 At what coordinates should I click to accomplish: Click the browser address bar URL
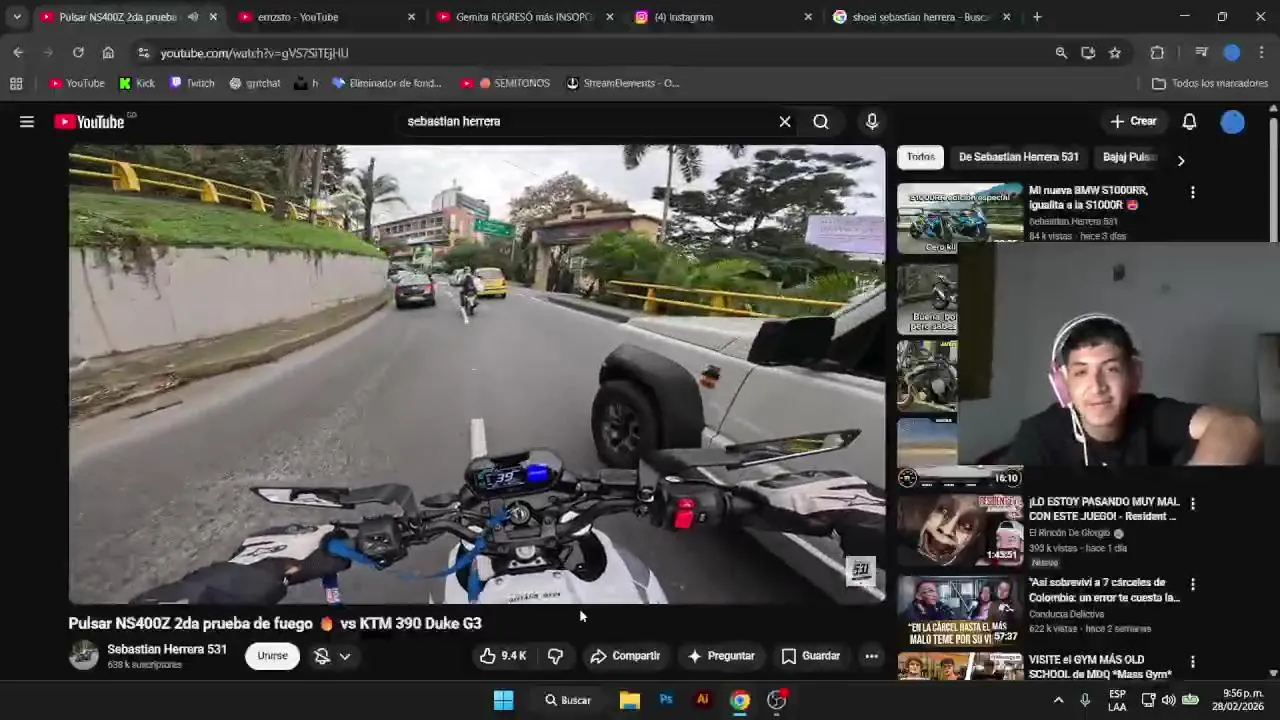tap(254, 53)
